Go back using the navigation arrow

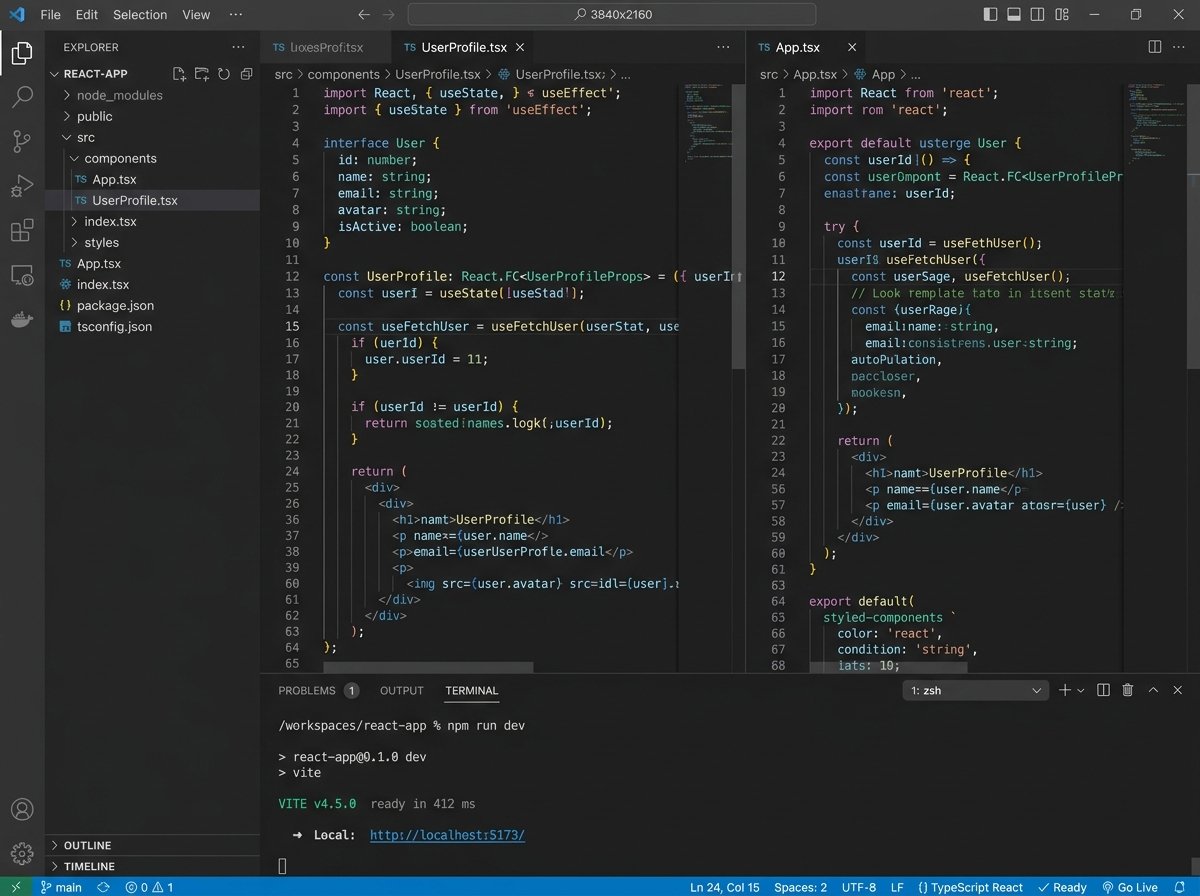pyautogui.click(x=364, y=15)
